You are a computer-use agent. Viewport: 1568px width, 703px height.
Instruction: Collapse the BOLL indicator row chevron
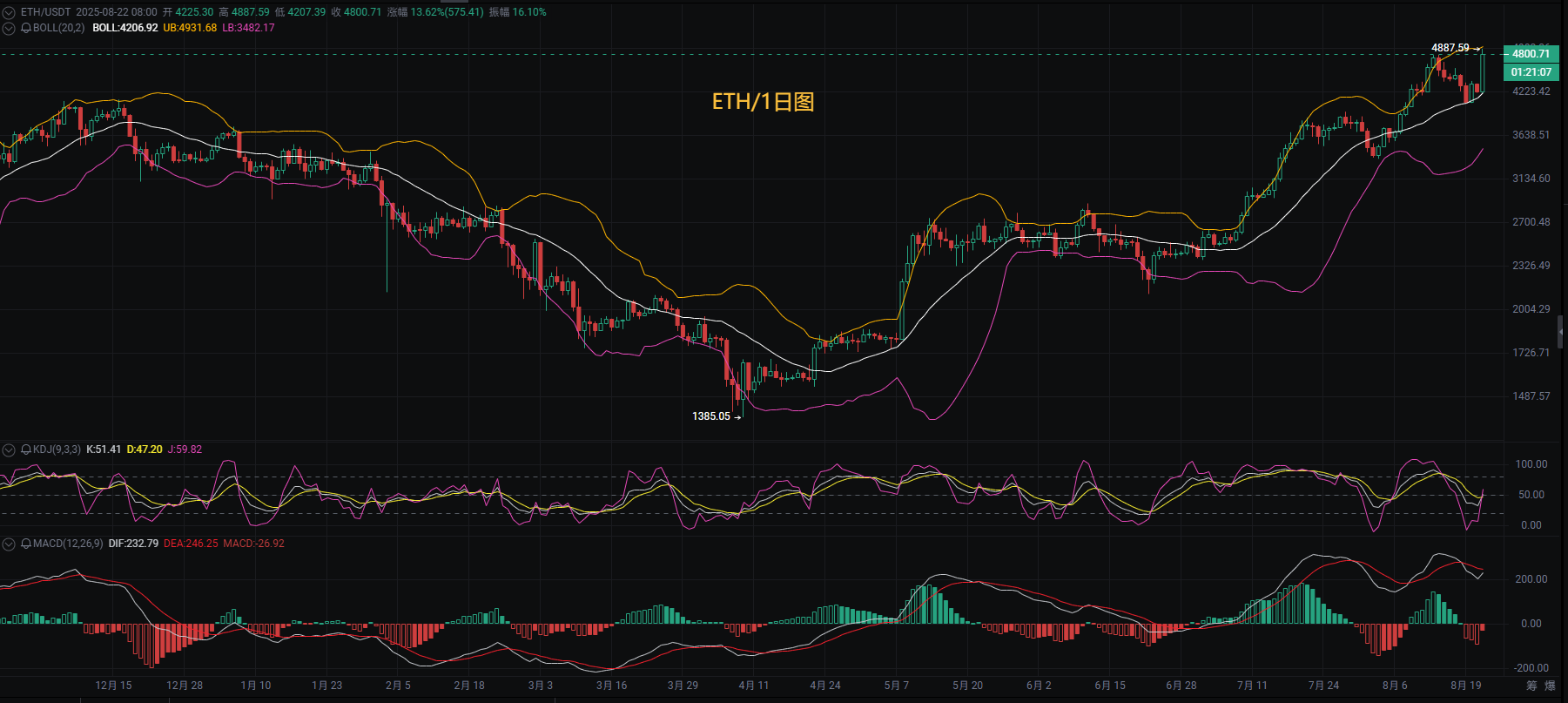[9, 28]
